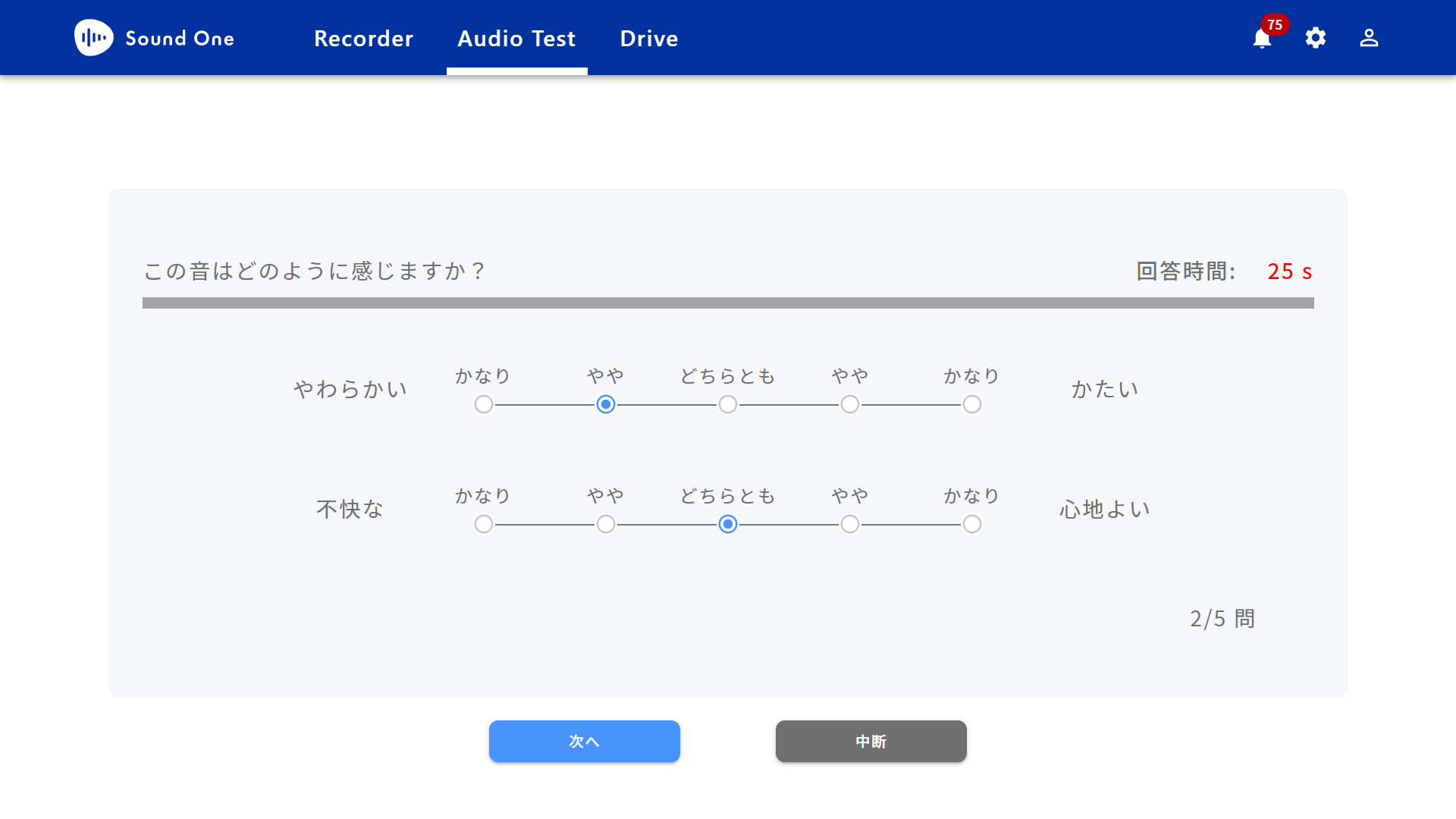Click the 回答時間: label

click(x=1186, y=271)
